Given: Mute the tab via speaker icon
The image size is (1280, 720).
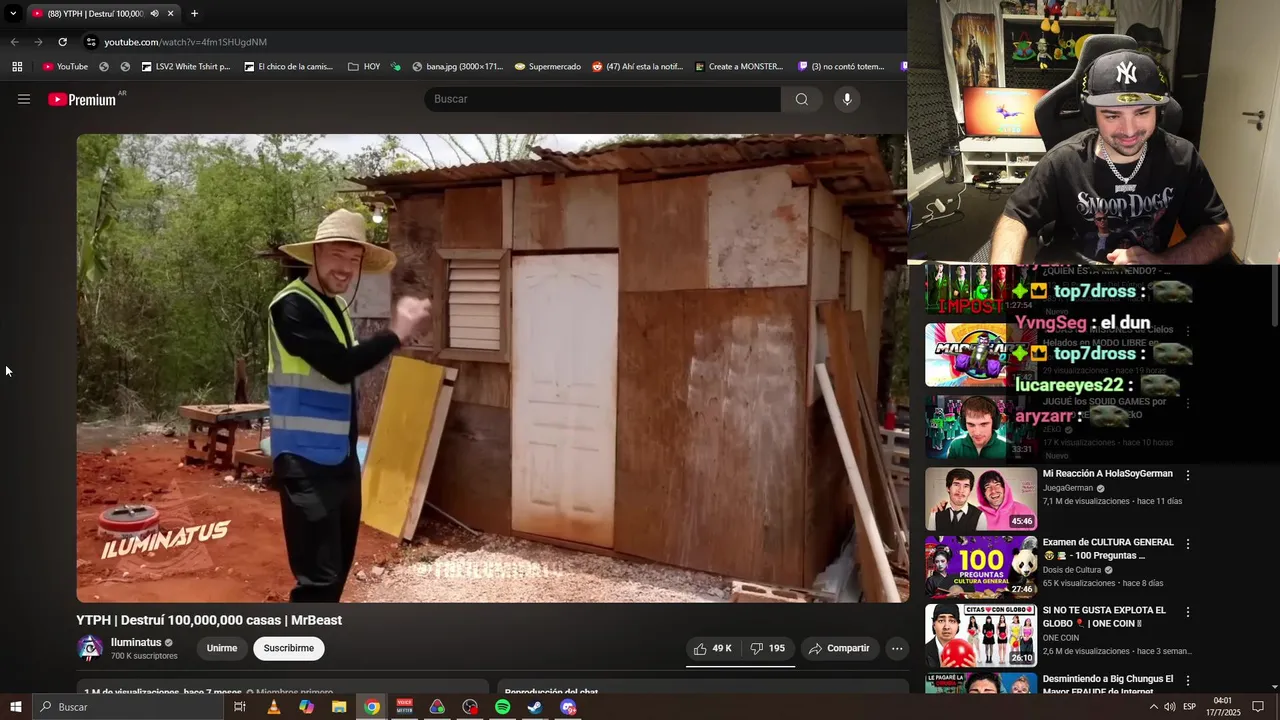Looking at the screenshot, I should pyautogui.click(x=154, y=13).
